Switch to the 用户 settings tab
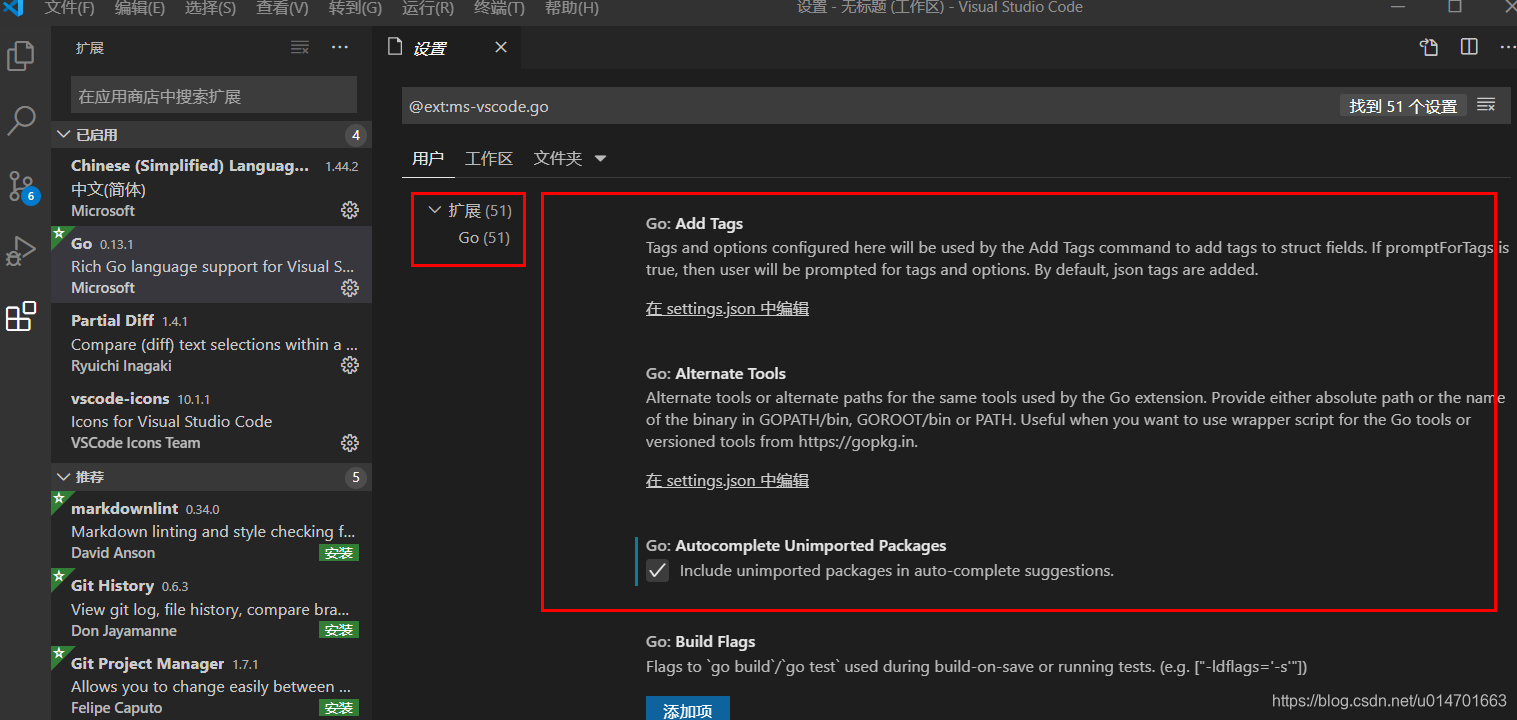 pyautogui.click(x=428, y=158)
